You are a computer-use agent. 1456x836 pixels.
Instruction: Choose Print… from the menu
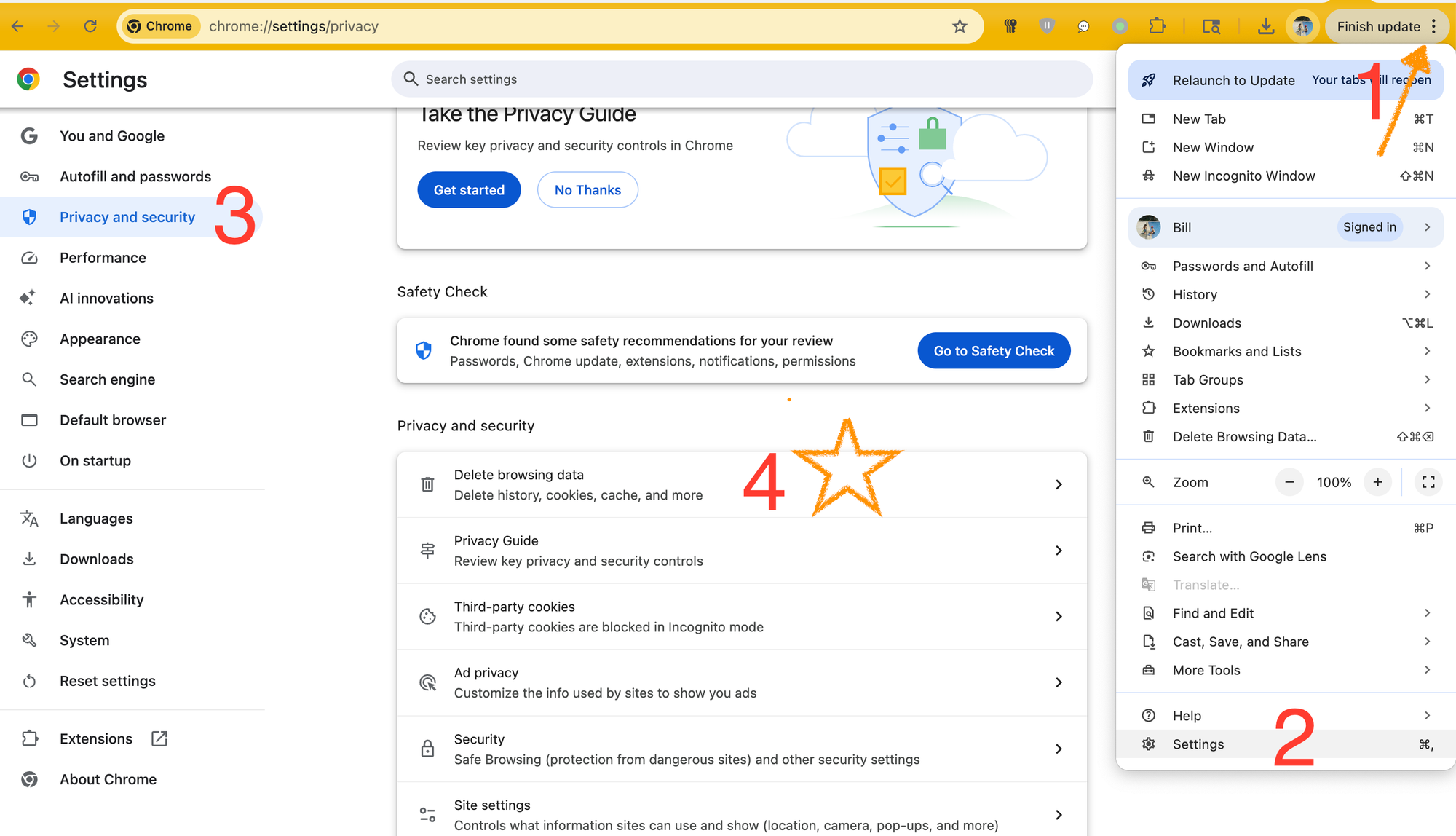[x=1286, y=528]
